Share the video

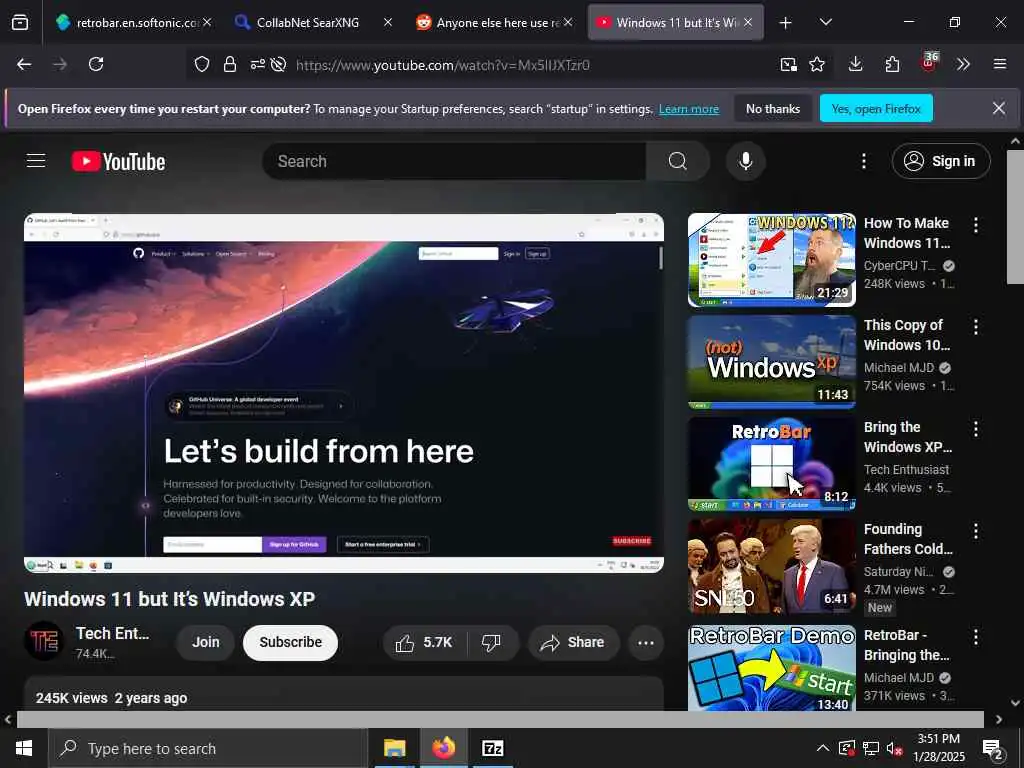click(x=573, y=643)
